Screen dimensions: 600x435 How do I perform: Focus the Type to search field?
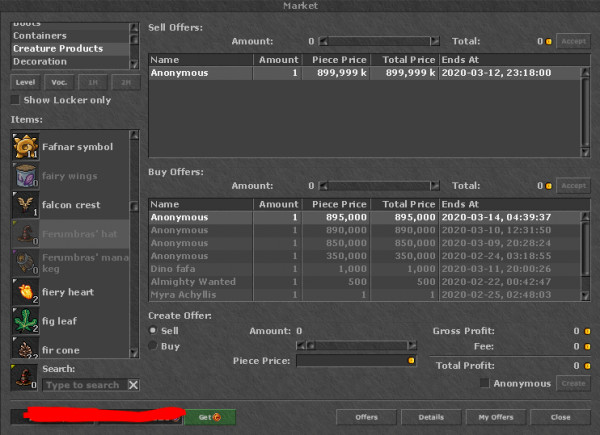tap(85, 385)
